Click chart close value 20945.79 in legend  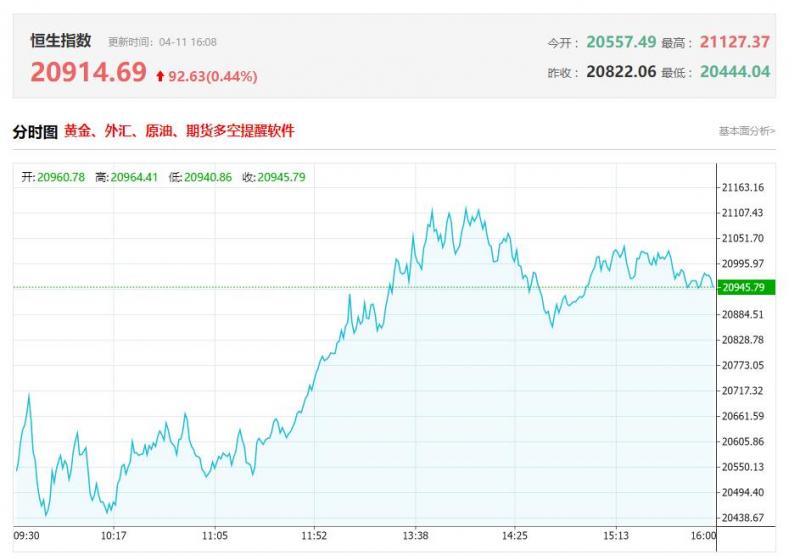pyautogui.click(x=281, y=177)
